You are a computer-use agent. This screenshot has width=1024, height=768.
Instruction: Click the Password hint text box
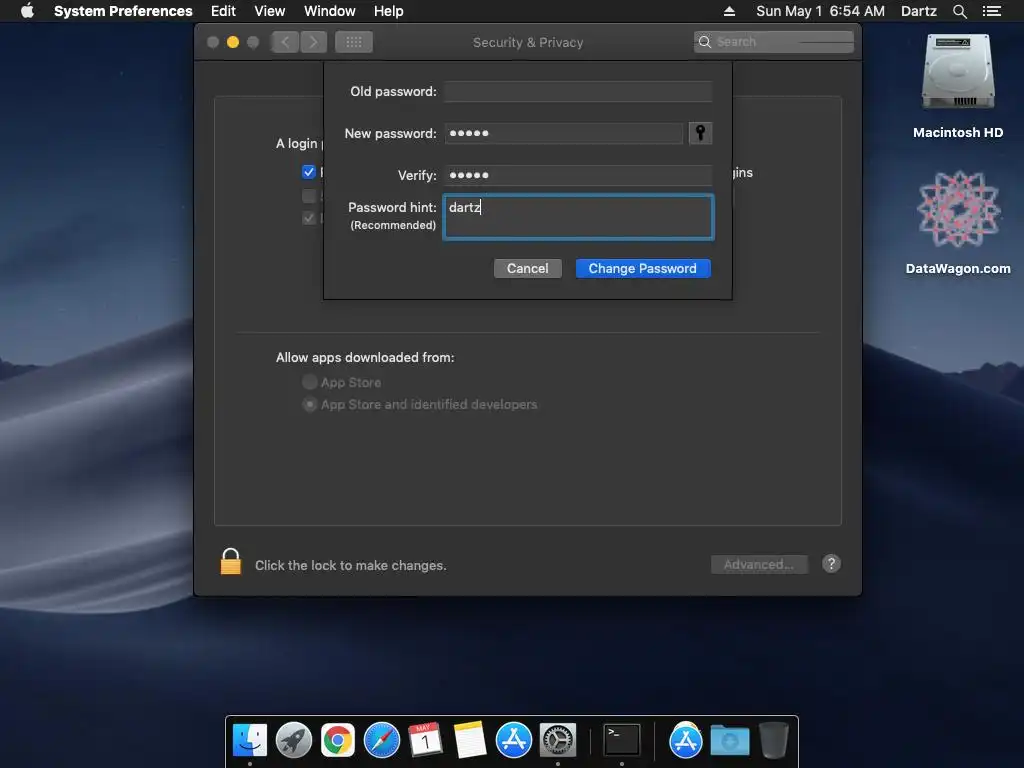[579, 217]
